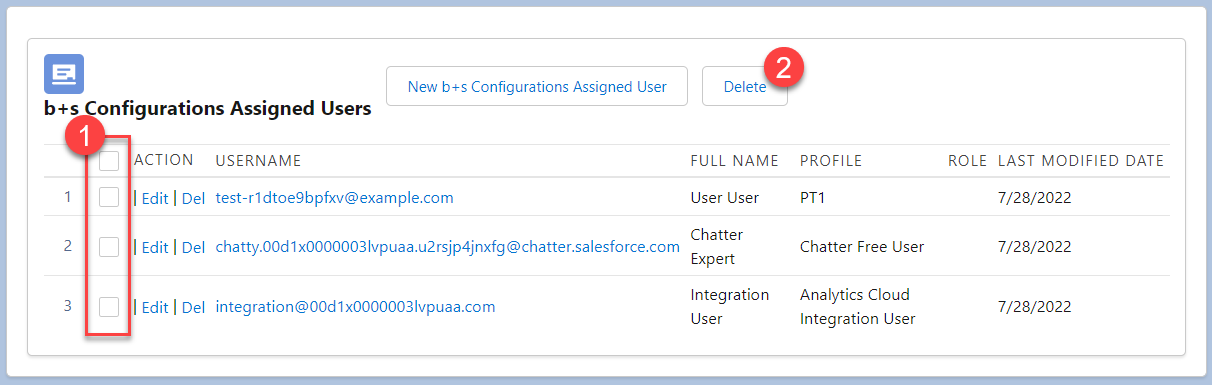Delete the test-r1dtoe9bpfxv@example.com record via Del
The height and width of the screenshot is (385, 1212).
point(193,198)
